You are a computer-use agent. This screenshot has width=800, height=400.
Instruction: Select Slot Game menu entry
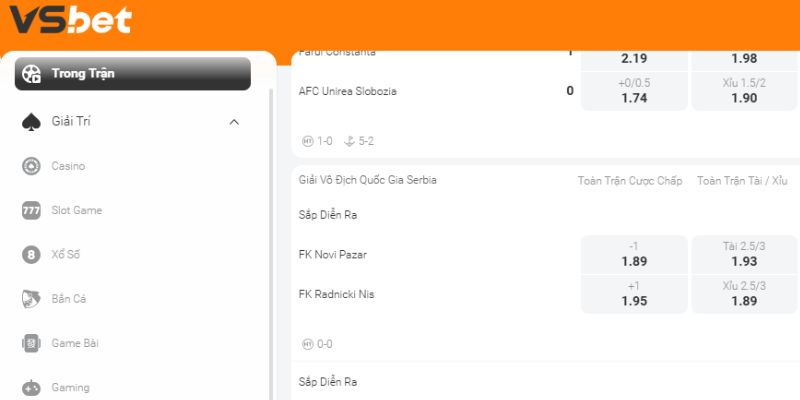(x=77, y=210)
